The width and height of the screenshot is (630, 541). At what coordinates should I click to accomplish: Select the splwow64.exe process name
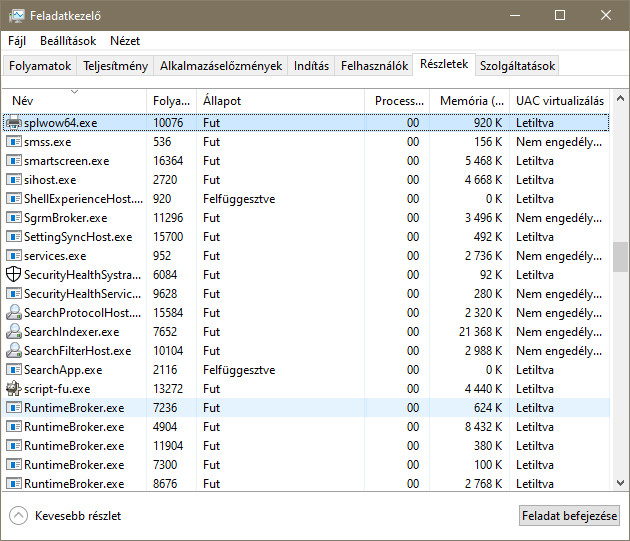(60, 123)
